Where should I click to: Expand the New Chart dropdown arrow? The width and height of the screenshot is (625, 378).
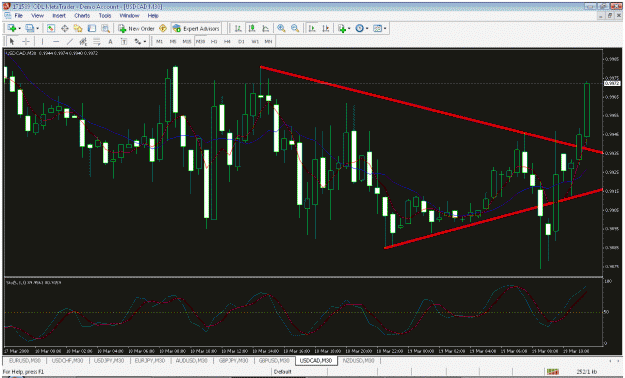coord(19,28)
